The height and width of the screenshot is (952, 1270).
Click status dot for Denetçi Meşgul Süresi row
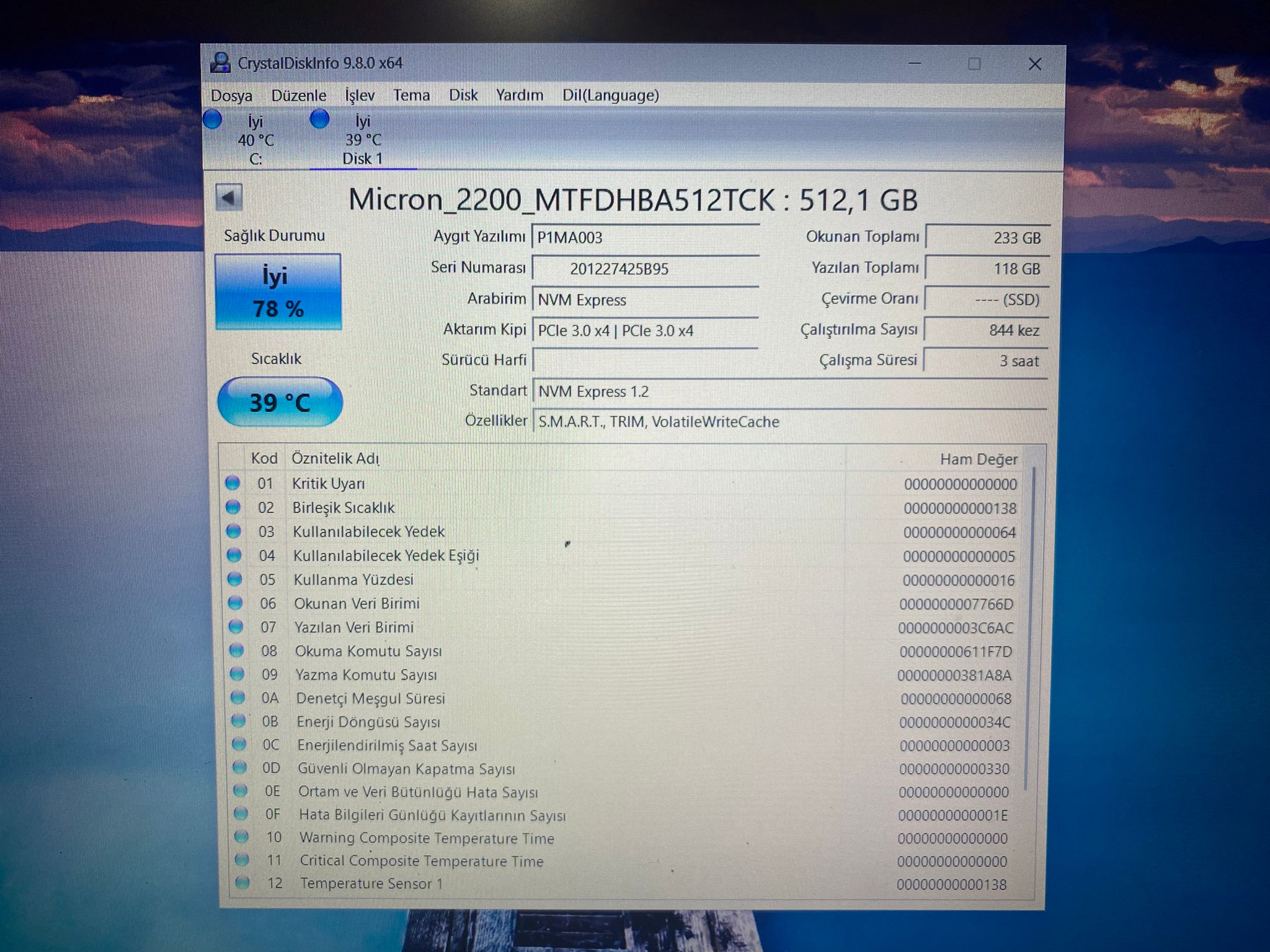click(x=238, y=697)
